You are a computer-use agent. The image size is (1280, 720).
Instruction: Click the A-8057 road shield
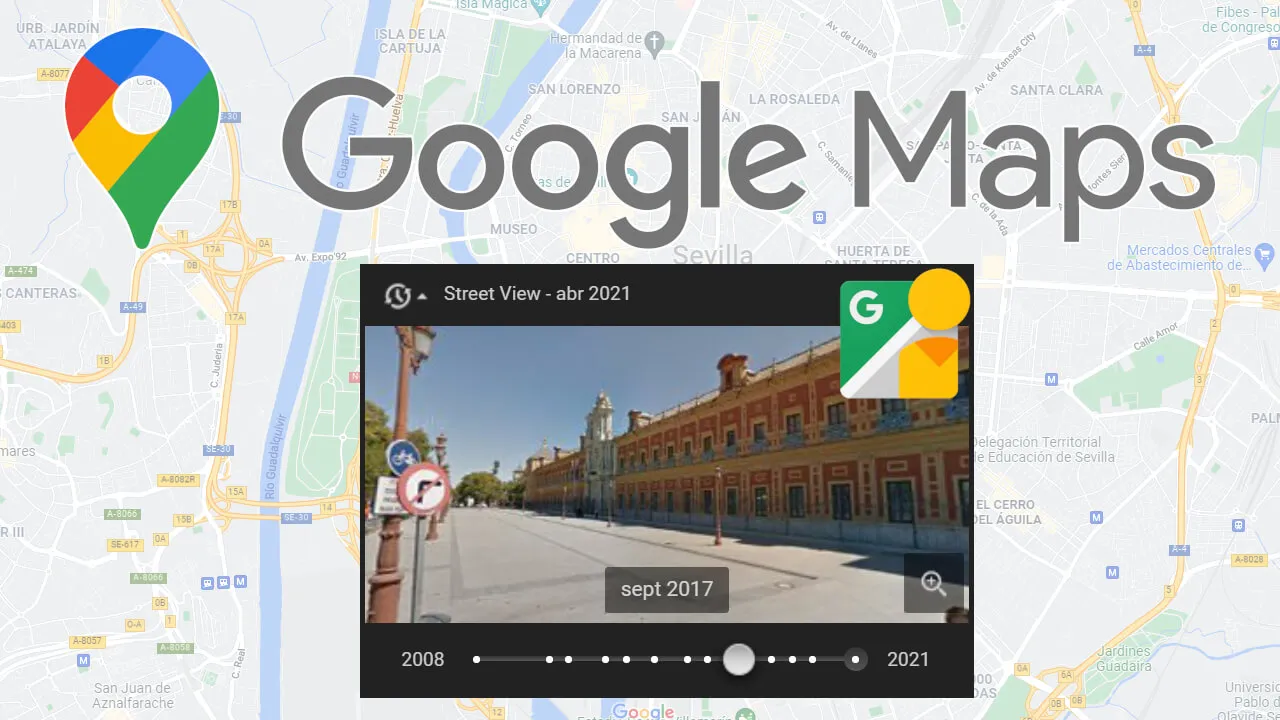(87, 641)
